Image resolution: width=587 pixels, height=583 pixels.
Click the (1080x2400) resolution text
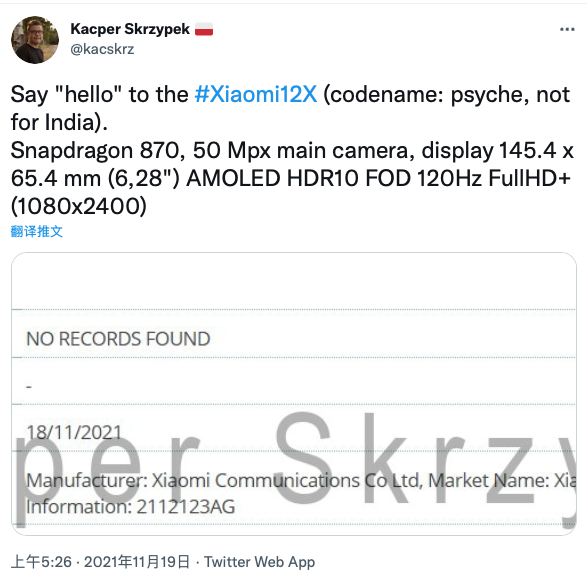pyautogui.click(x=79, y=206)
